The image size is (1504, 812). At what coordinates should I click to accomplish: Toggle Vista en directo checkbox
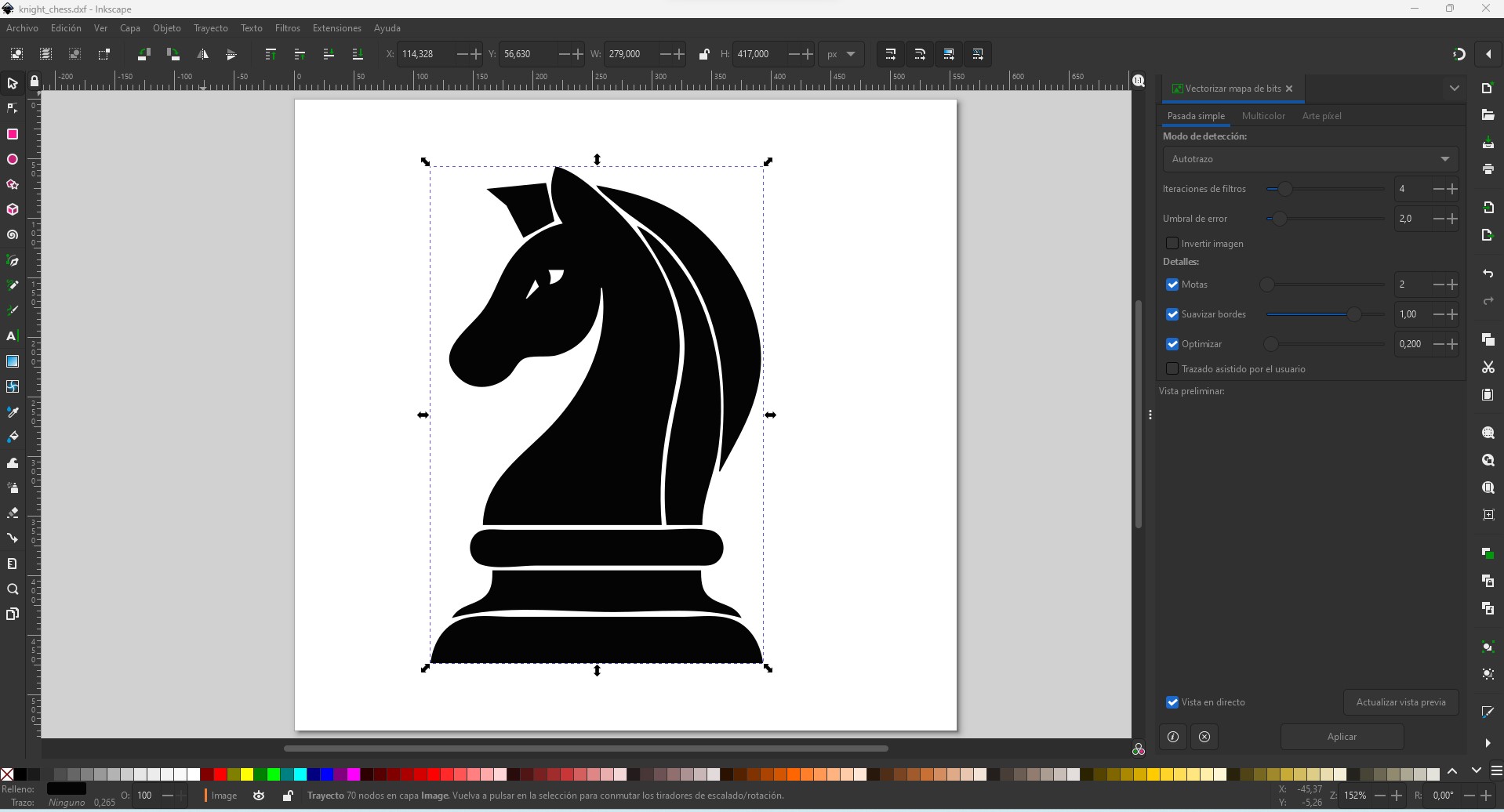click(1172, 702)
